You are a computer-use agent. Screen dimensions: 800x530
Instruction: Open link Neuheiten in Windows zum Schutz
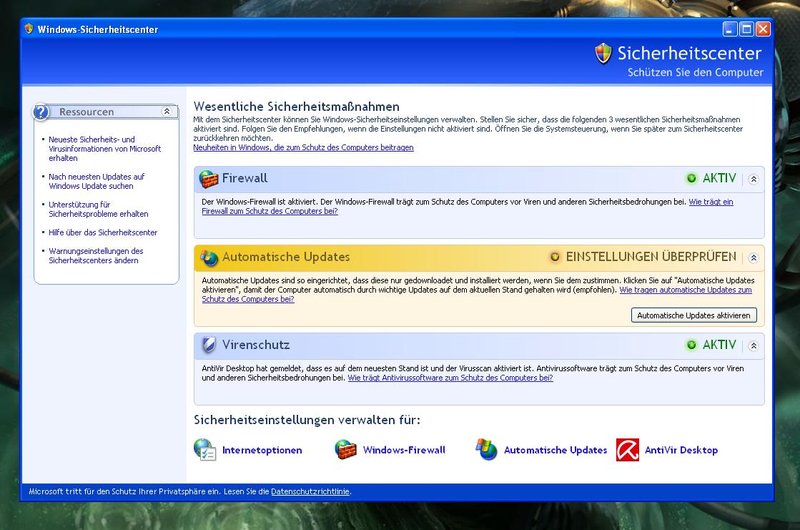pyautogui.click(x=303, y=147)
